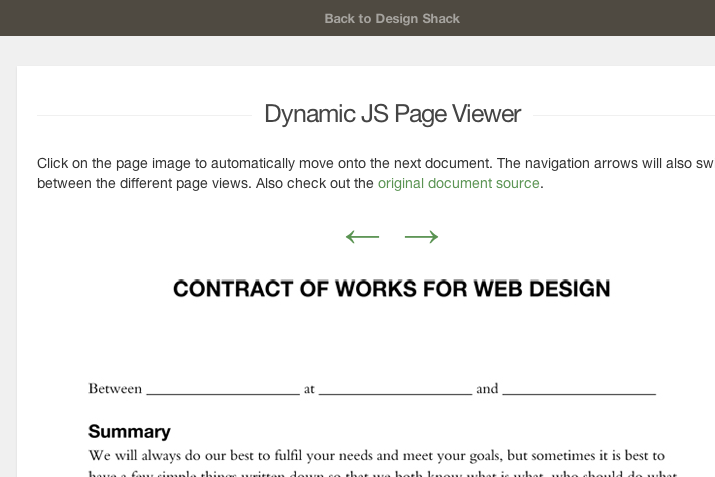Click the CONTRACT OF WORKS FOR WEB DESIGN title
Image resolution: width=715 pixels, height=477 pixels.
392,289
